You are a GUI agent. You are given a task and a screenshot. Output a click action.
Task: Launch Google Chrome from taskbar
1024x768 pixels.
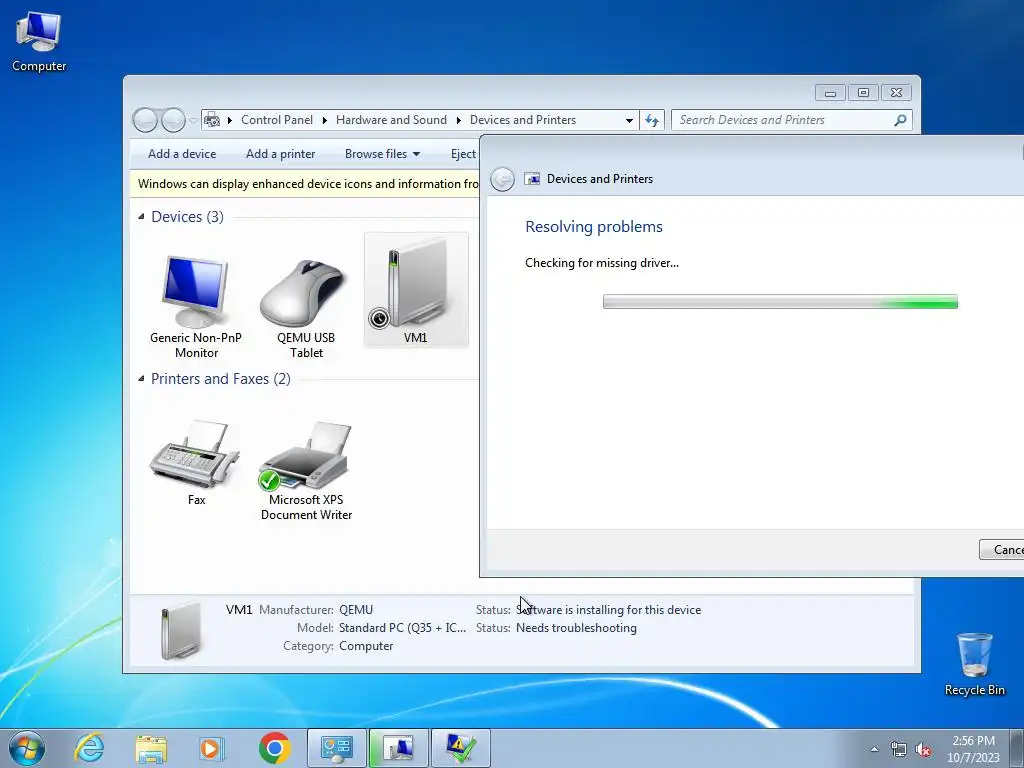point(274,748)
